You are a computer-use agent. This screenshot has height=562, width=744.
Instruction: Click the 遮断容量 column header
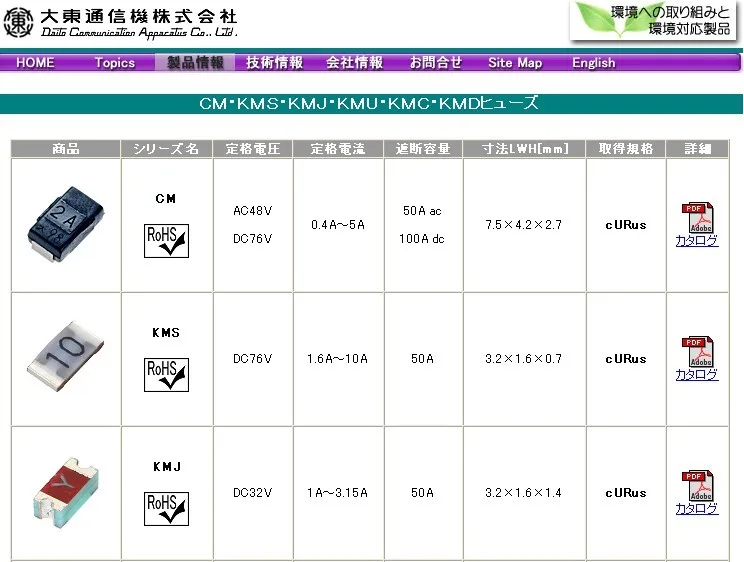pyautogui.click(x=423, y=149)
